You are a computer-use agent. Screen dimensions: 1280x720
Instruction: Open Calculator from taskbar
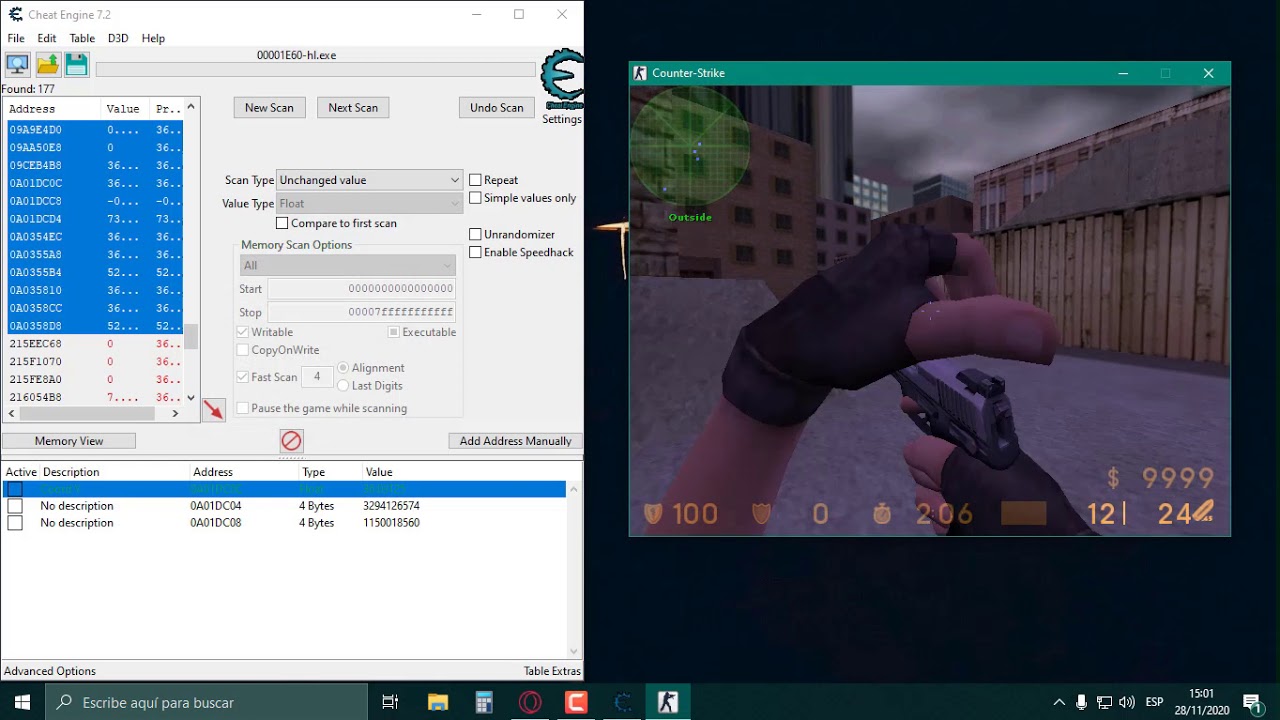484,702
